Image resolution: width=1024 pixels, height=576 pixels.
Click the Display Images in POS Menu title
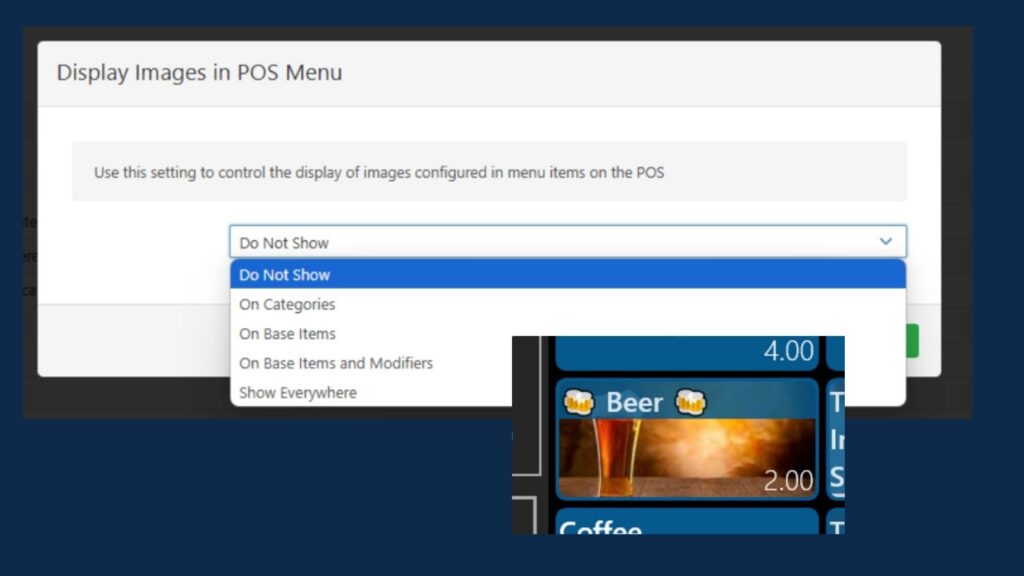coord(199,73)
